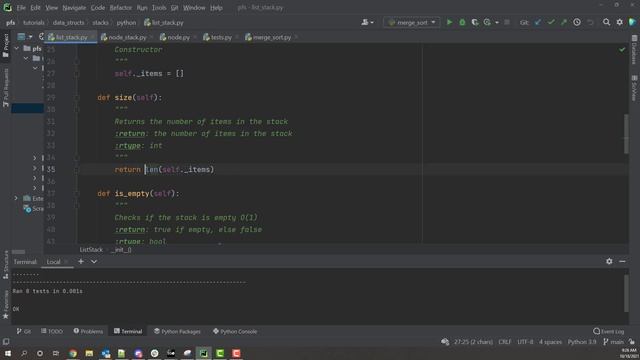Click the terminal panel vertical scrollbar
The height and width of the screenshot is (360, 640).
[x=626, y=293]
